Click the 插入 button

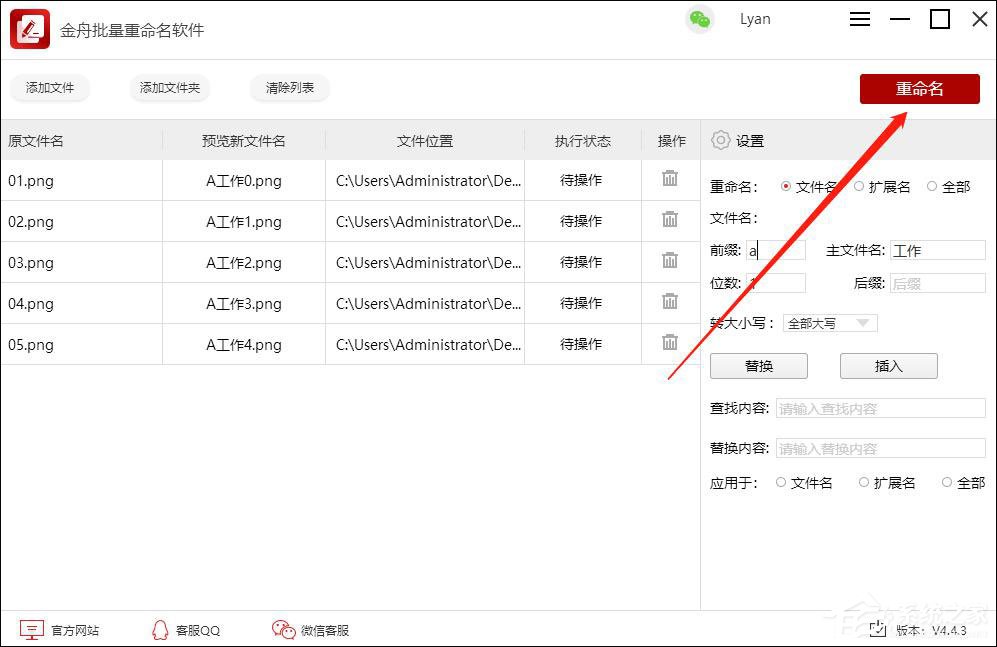(888, 366)
